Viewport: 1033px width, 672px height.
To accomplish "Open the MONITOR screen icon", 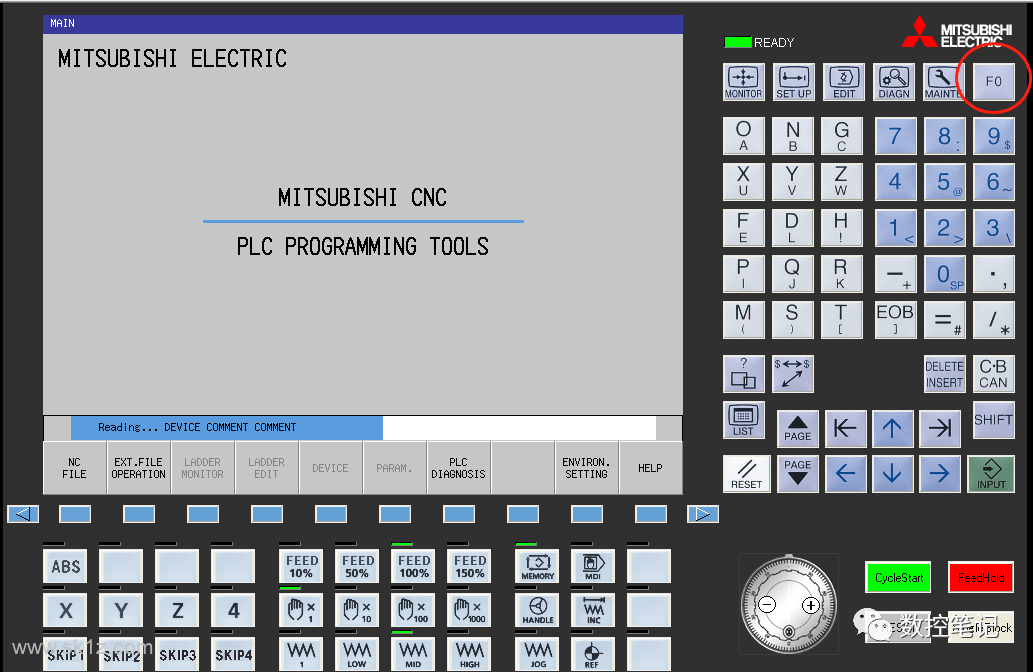I will click(743, 82).
